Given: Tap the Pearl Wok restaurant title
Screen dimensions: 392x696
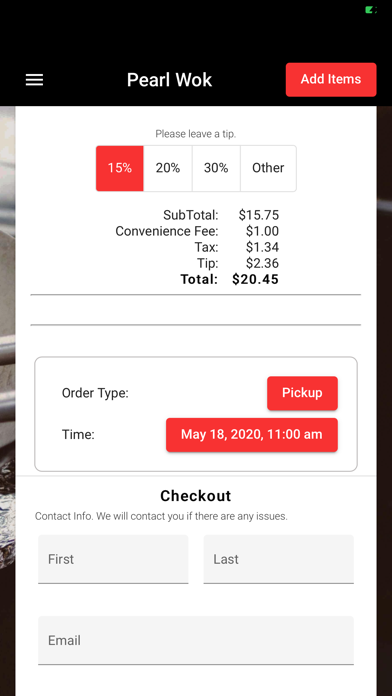Looking at the screenshot, I should [169, 80].
